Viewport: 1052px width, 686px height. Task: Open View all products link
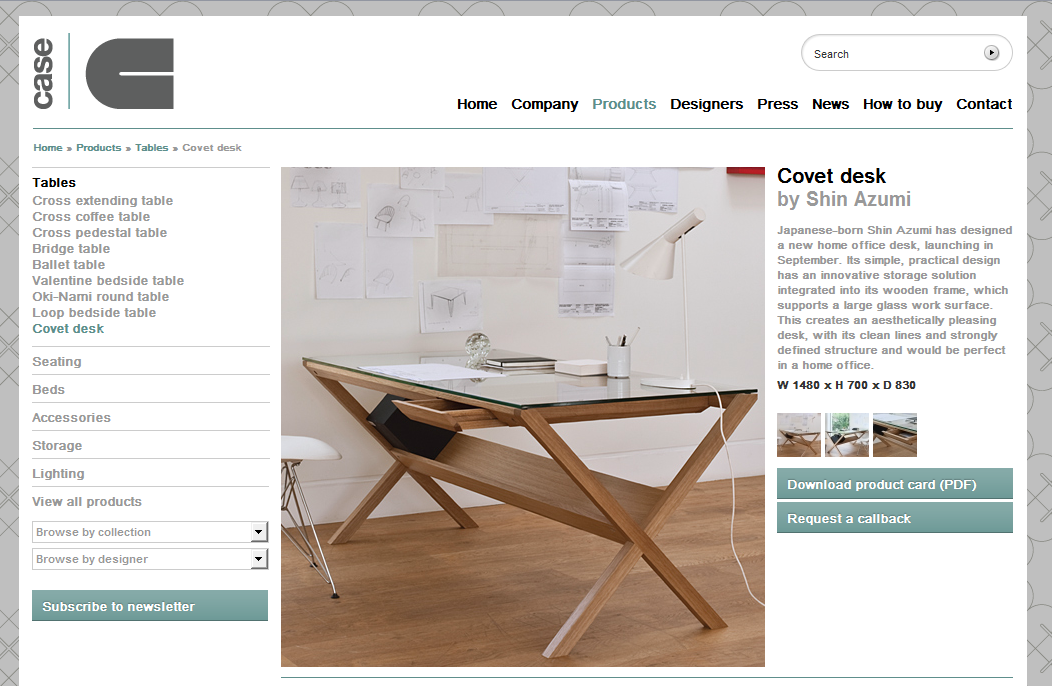(87, 501)
